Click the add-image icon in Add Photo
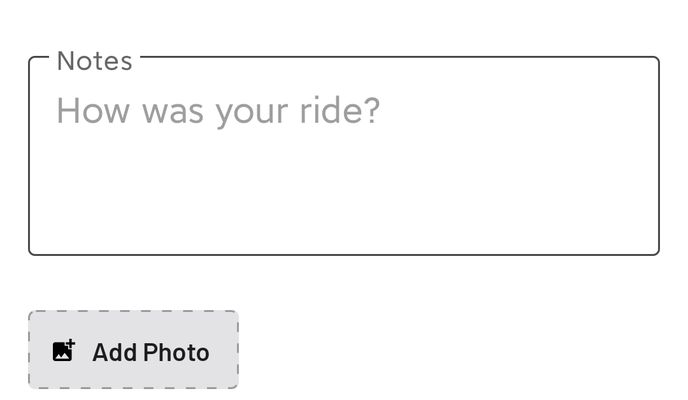688x400 pixels. pyautogui.click(x=64, y=351)
